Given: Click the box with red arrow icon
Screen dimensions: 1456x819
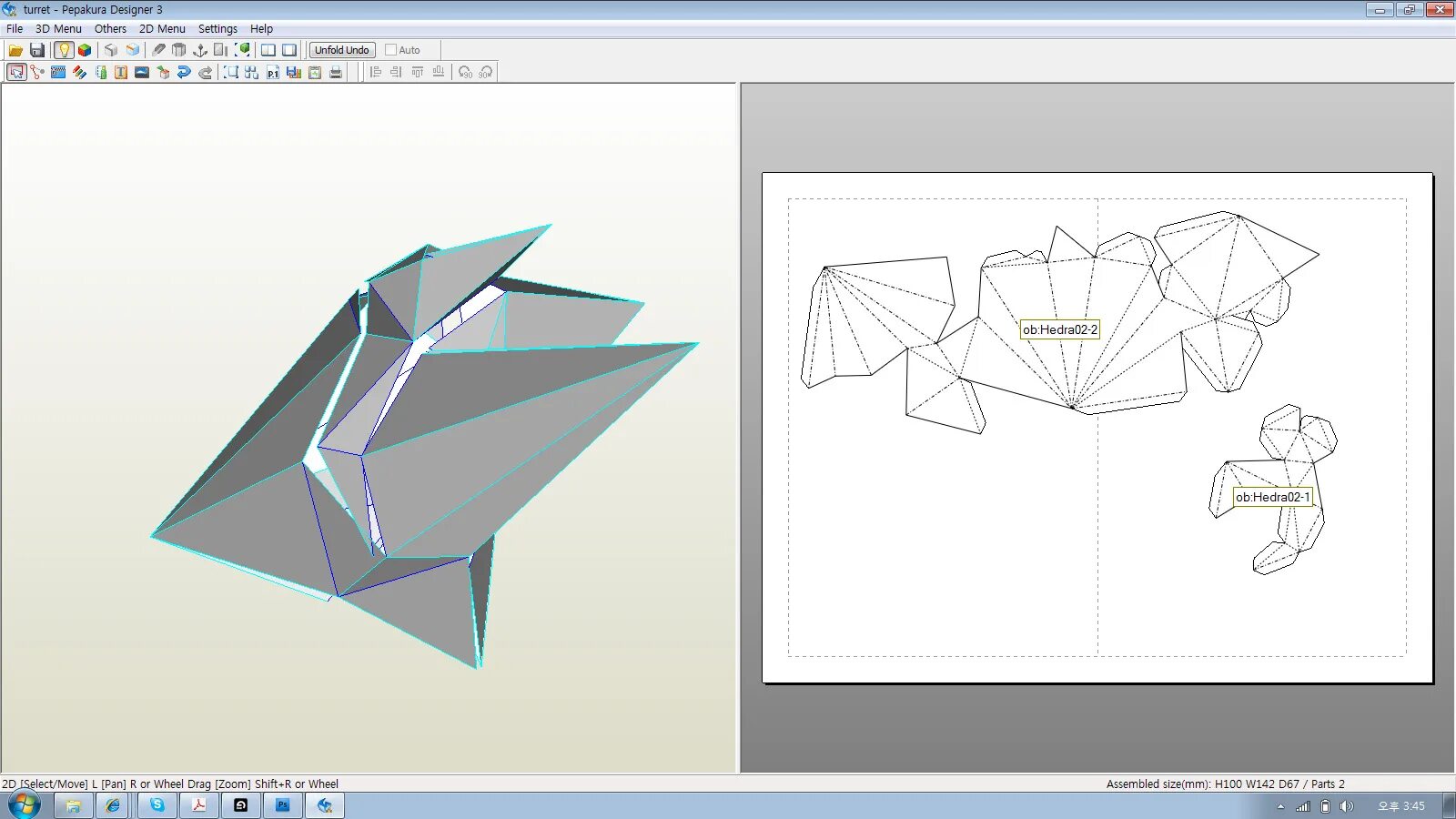Looking at the screenshot, I should coord(163,72).
